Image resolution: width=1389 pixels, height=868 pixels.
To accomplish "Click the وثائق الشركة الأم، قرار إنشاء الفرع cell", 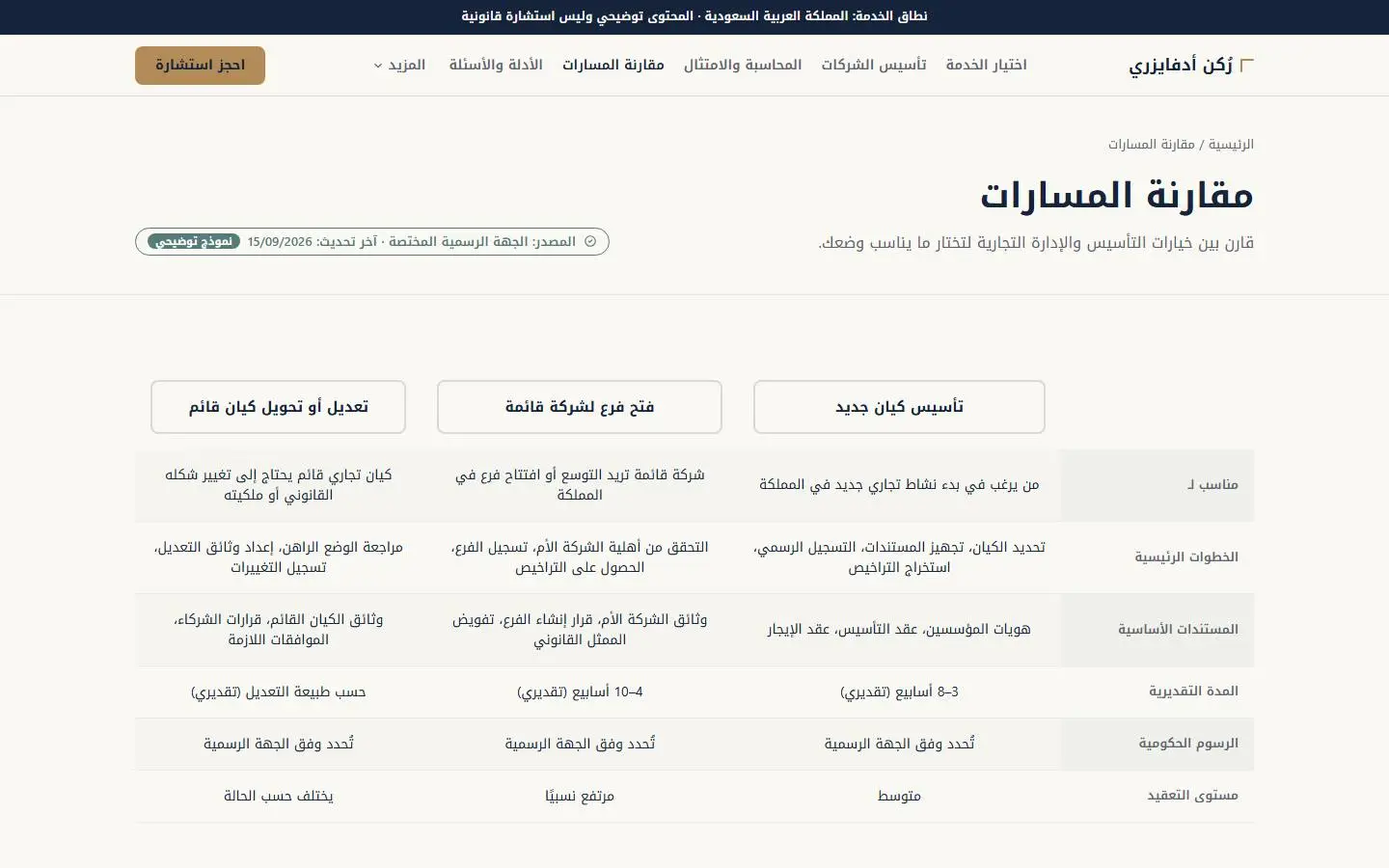I will (580, 630).
